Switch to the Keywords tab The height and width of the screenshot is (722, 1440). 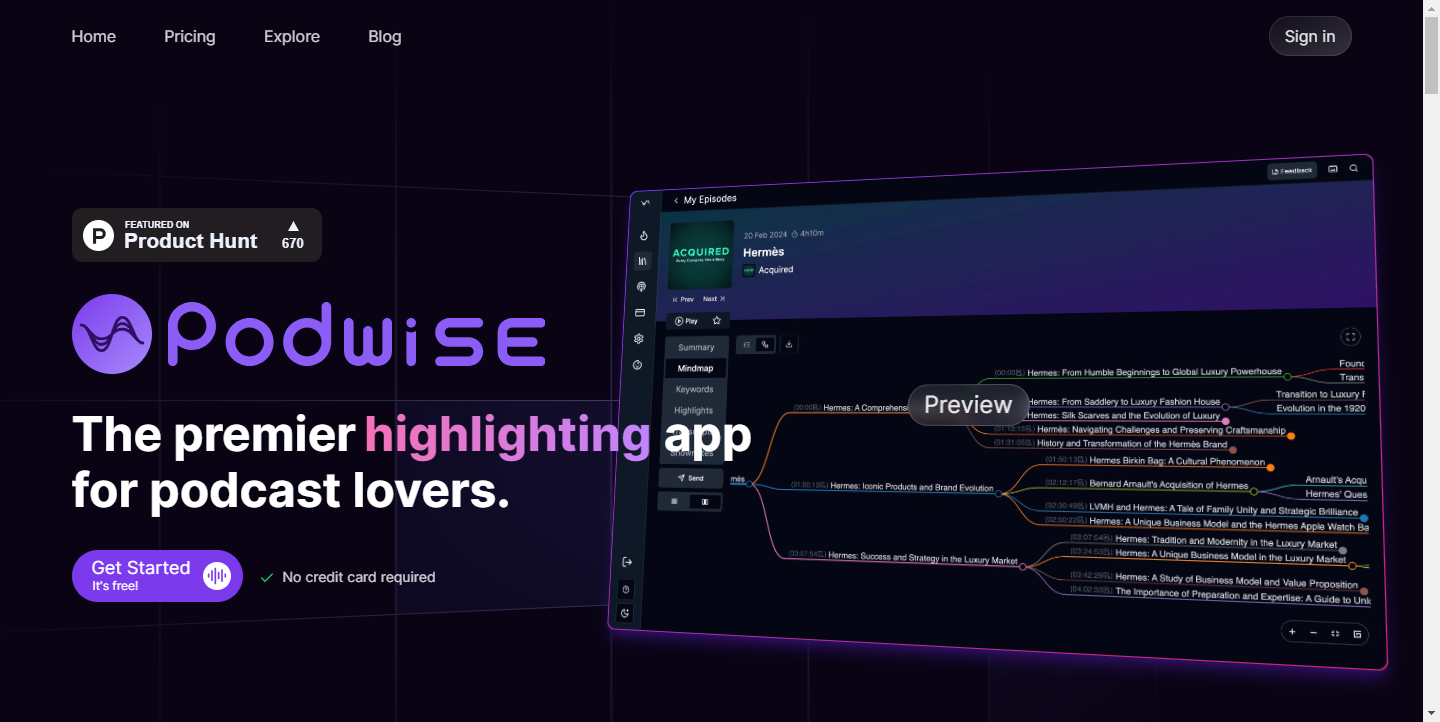[x=694, y=389]
